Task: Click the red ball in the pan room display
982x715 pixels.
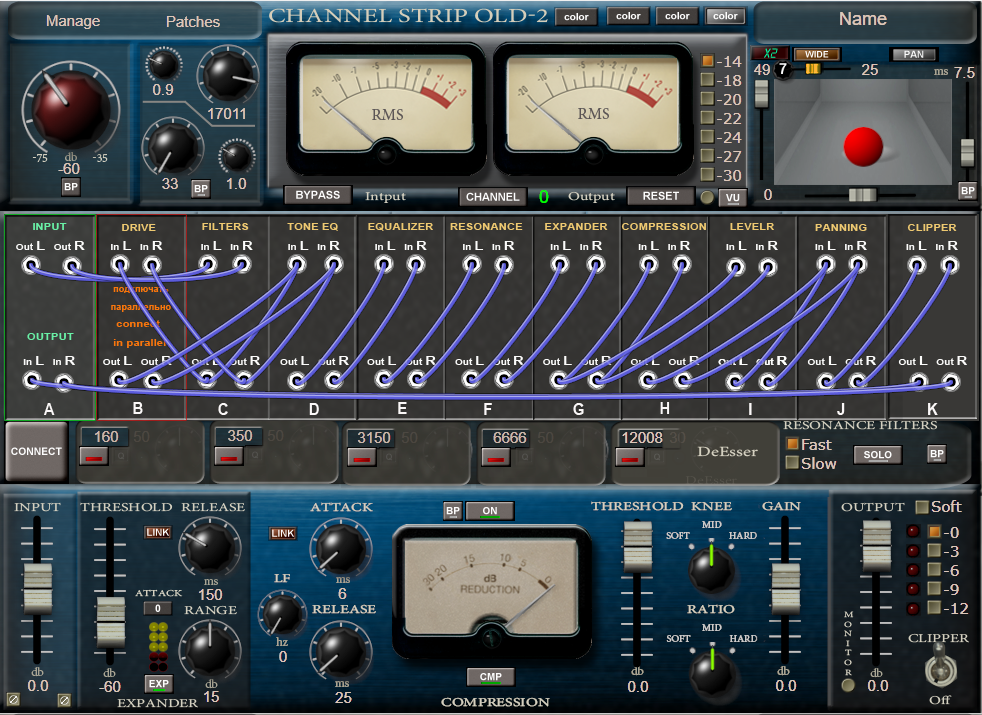Action: (x=863, y=147)
